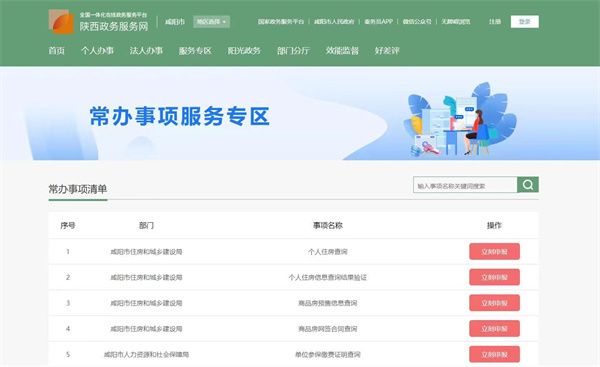Click the 事项名称 column header
The width and height of the screenshot is (600, 367).
pyautogui.click(x=328, y=225)
